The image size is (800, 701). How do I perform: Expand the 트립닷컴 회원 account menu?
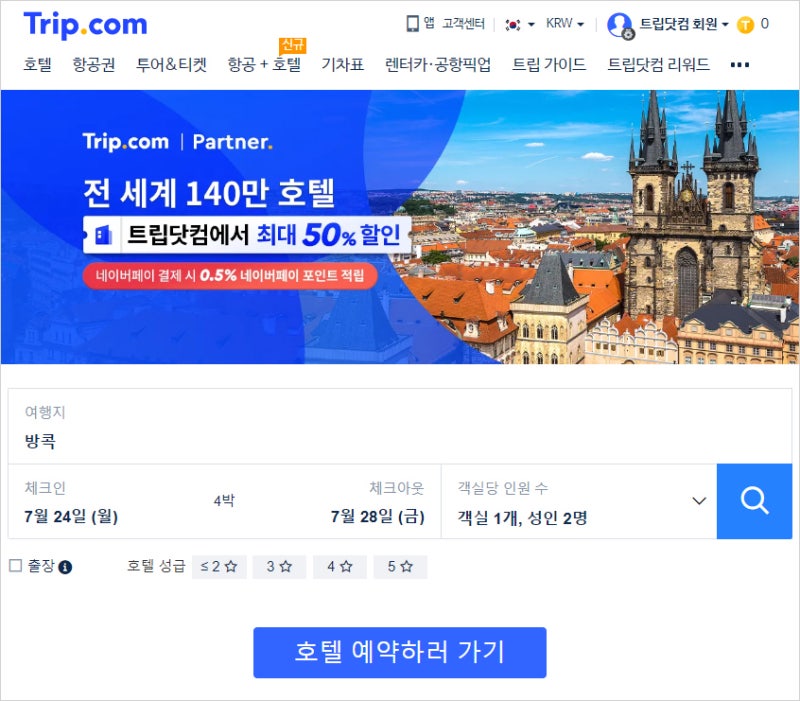pos(684,24)
